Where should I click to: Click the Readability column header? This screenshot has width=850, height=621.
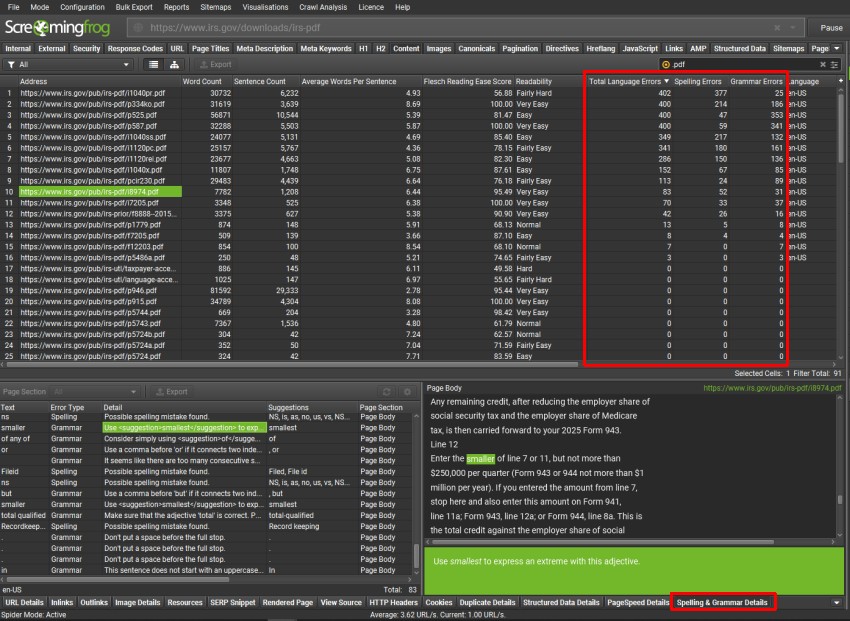click(548, 81)
